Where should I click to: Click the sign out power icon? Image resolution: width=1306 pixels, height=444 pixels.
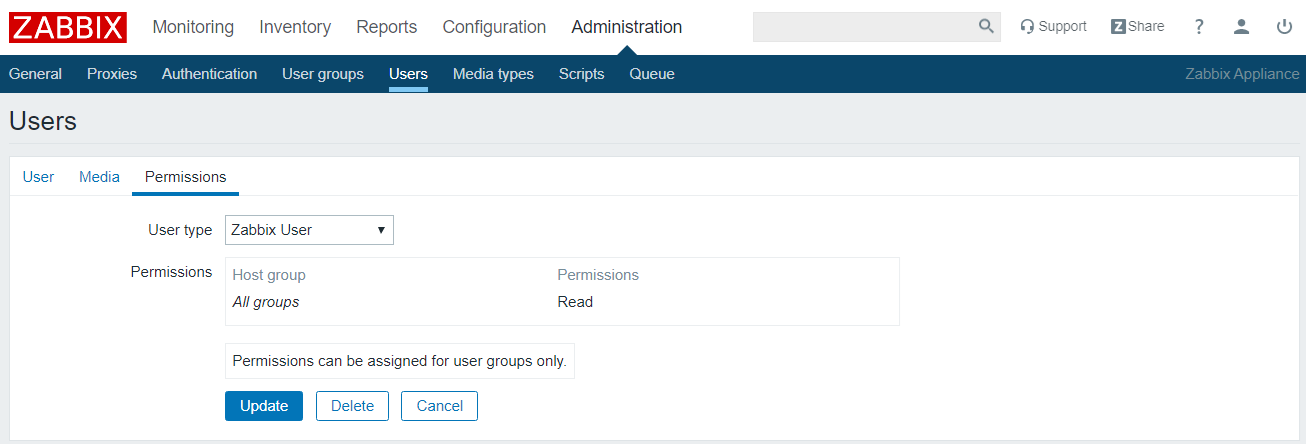click(x=1285, y=27)
